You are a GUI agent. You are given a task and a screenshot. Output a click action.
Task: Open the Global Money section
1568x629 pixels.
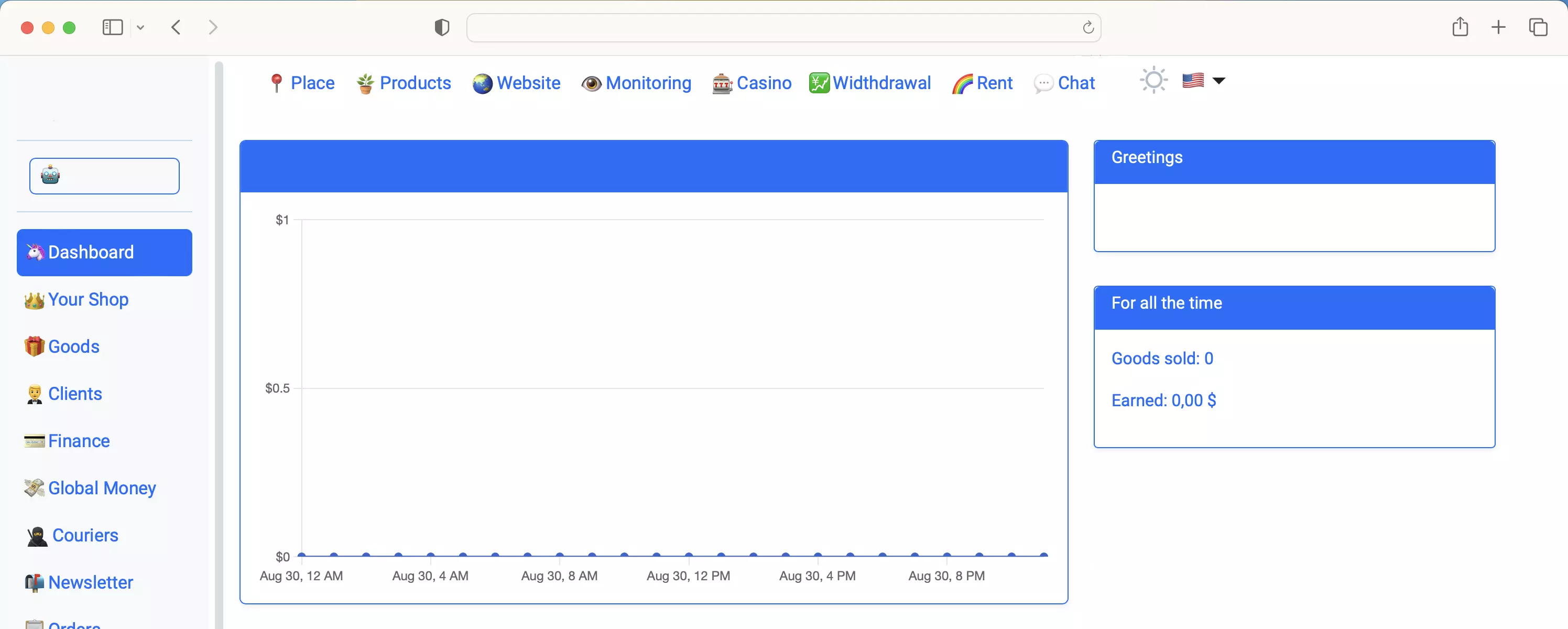pyautogui.click(x=102, y=487)
